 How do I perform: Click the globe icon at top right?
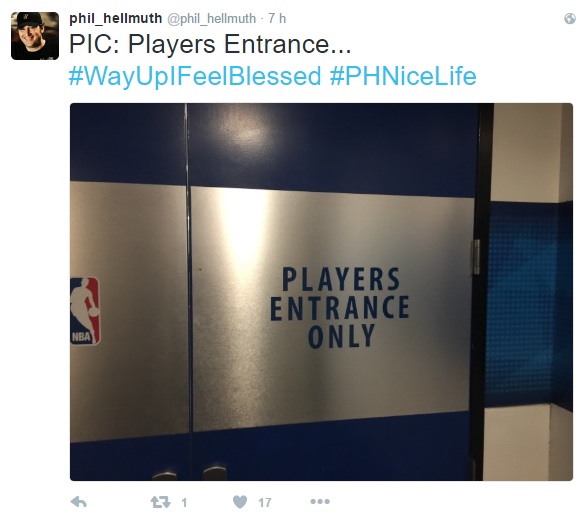pos(569,19)
